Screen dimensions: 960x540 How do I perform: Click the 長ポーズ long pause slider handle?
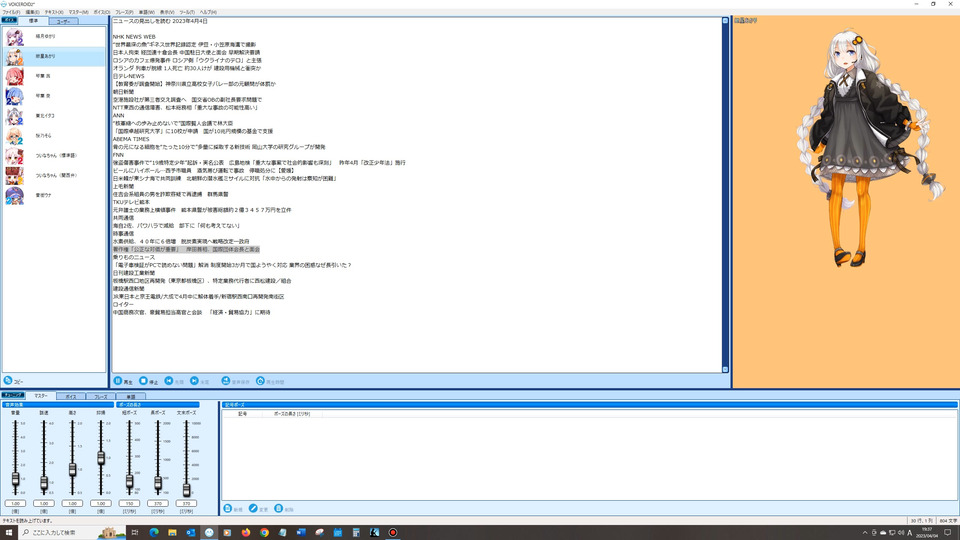coord(158,483)
